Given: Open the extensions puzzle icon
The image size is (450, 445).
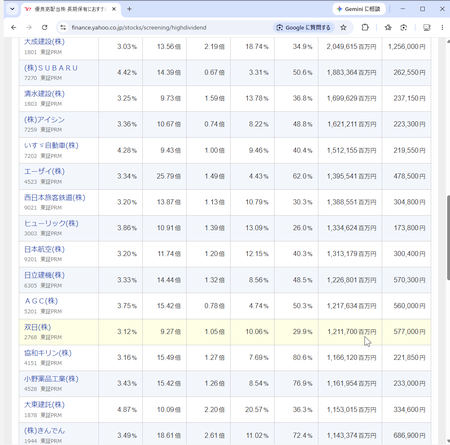Looking at the screenshot, I should pos(365,28).
